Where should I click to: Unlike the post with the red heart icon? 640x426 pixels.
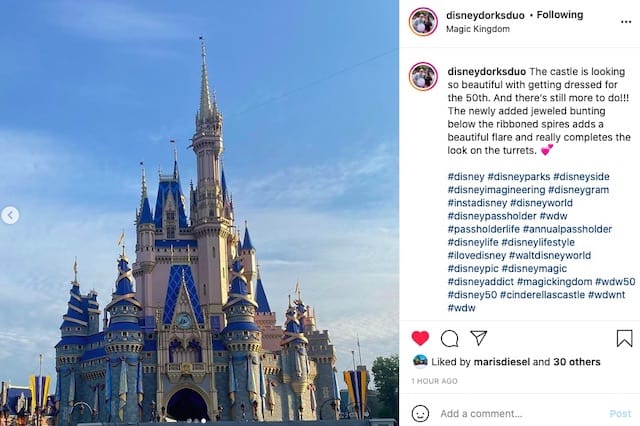[x=420, y=338]
